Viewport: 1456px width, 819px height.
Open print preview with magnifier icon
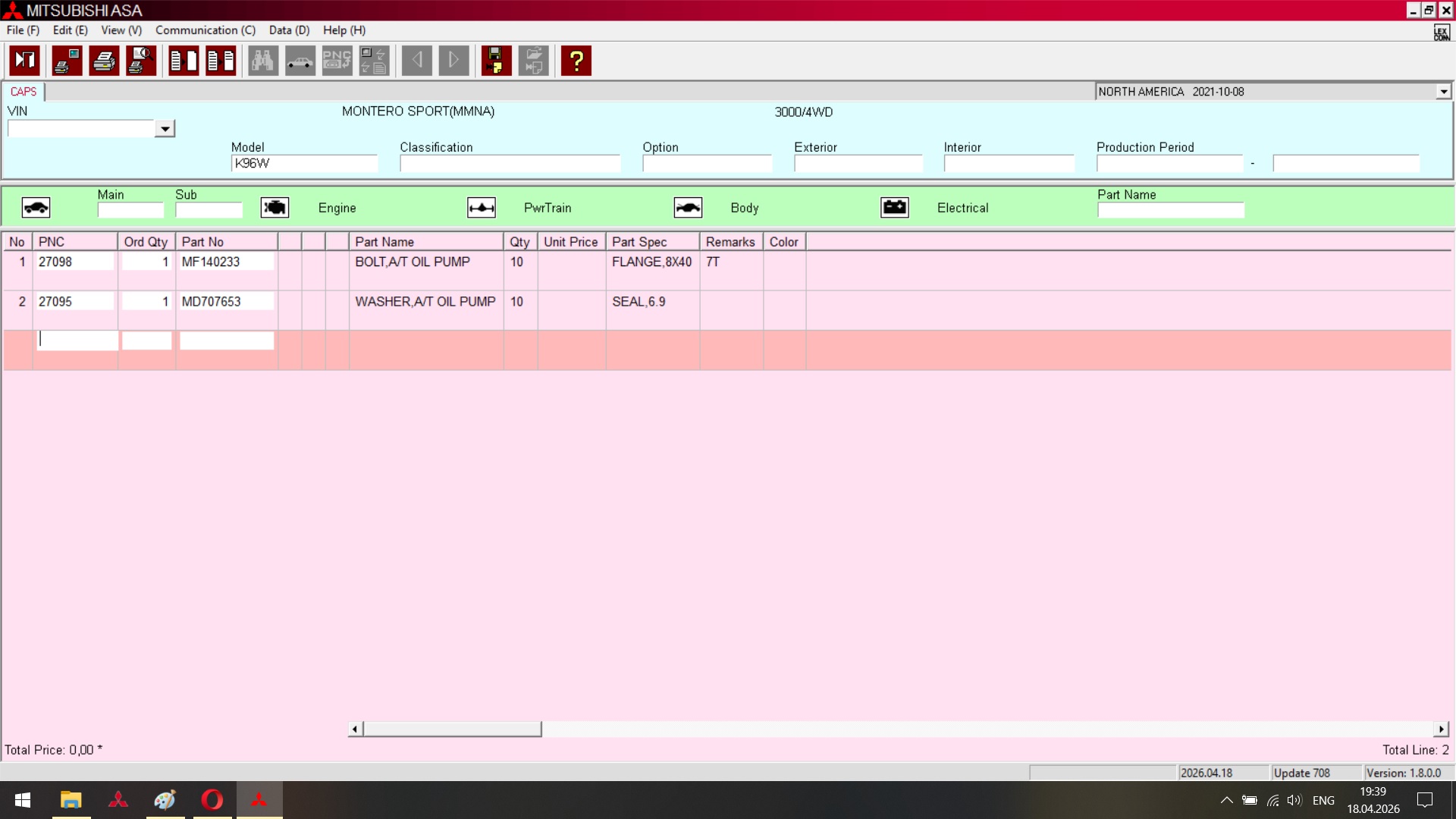pos(141,61)
